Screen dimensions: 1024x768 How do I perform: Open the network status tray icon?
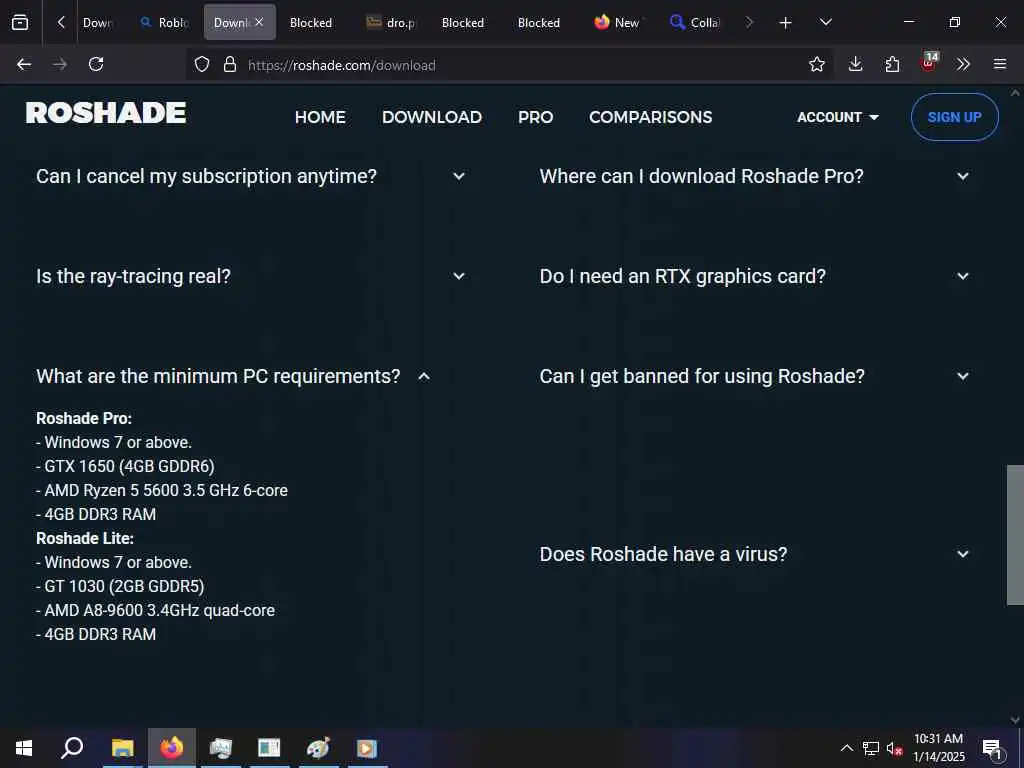[871, 748]
